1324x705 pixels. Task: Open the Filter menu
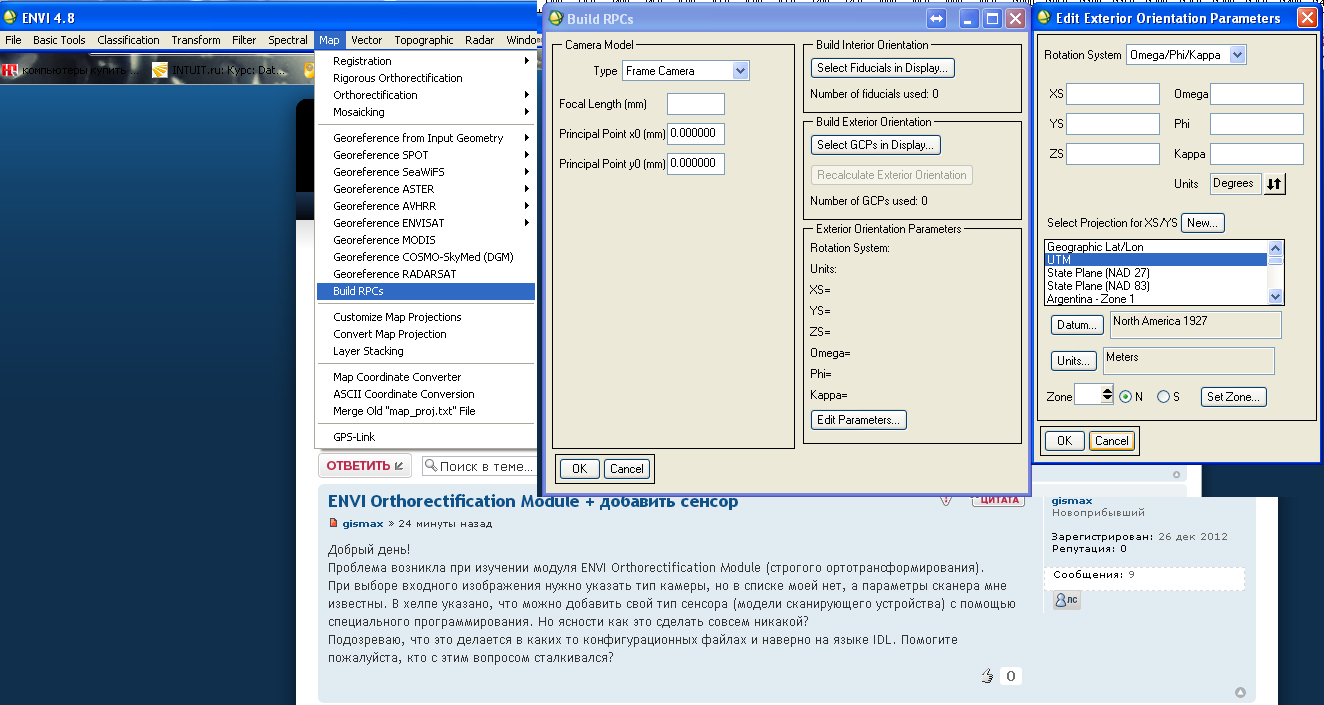click(x=244, y=40)
